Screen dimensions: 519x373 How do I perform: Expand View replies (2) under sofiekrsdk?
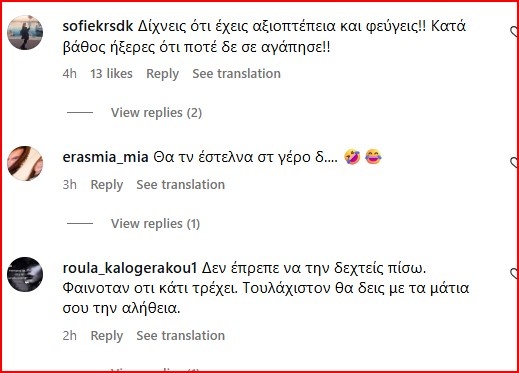click(156, 113)
